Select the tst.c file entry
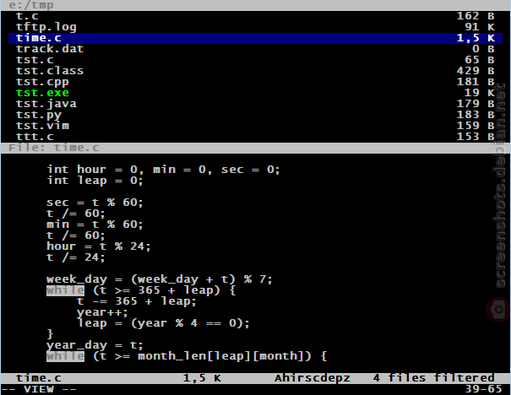The image size is (511, 395). click(255, 60)
